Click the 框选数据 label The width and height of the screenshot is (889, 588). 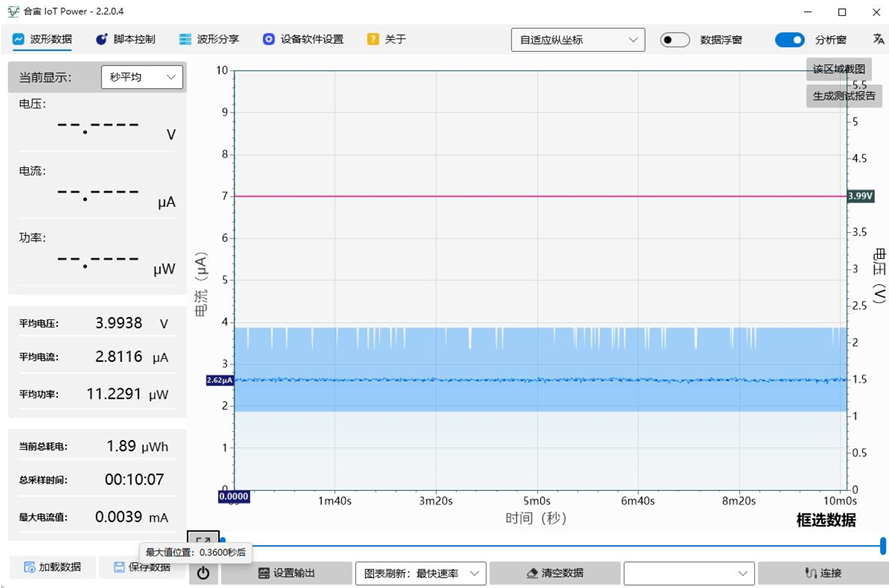point(826,520)
